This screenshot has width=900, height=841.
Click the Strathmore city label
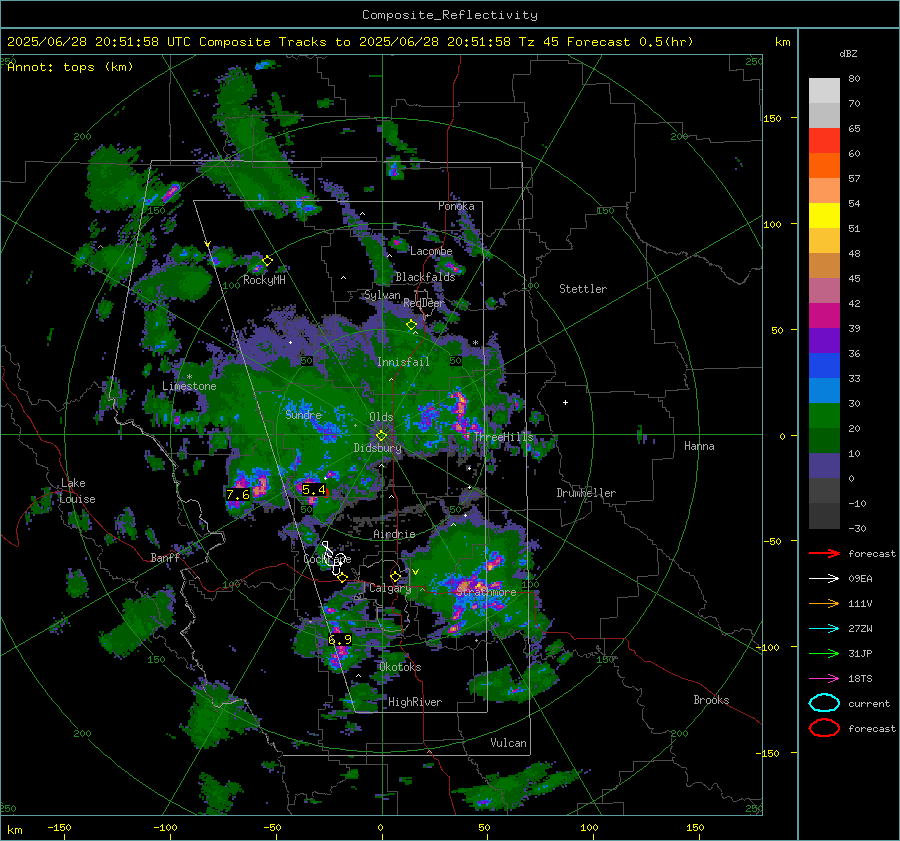[486, 592]
